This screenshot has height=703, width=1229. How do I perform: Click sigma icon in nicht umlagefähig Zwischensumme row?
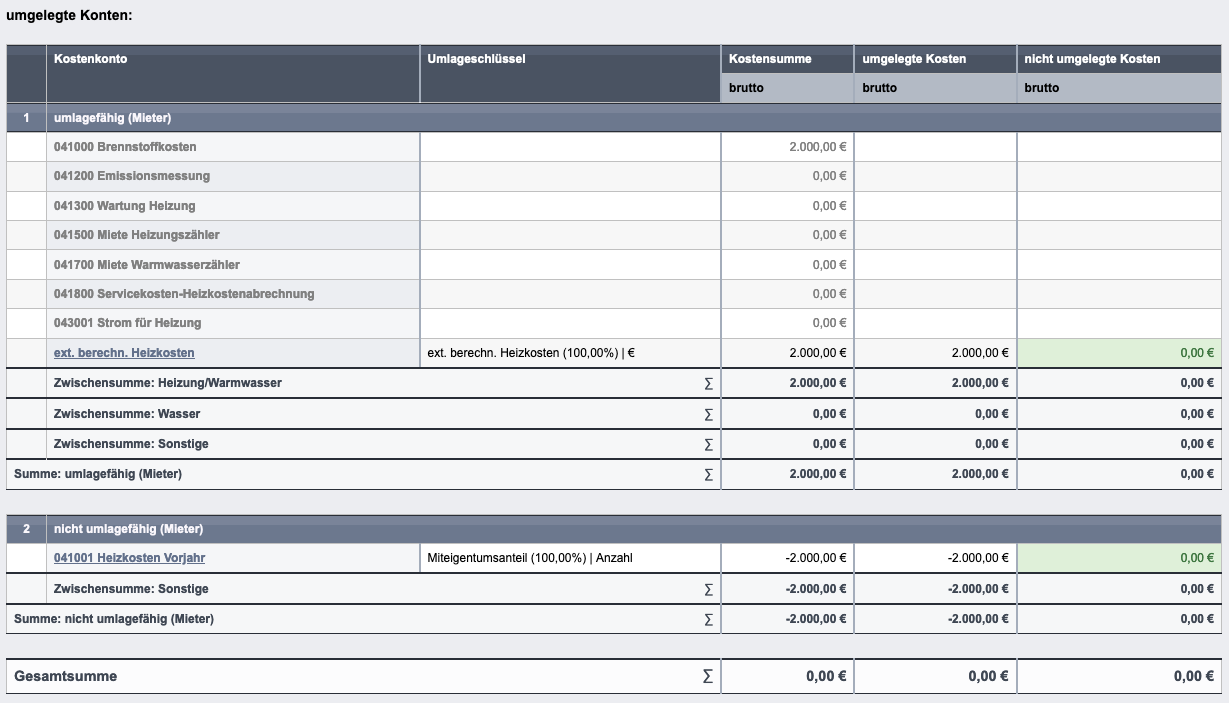click(x=709, y=589)
